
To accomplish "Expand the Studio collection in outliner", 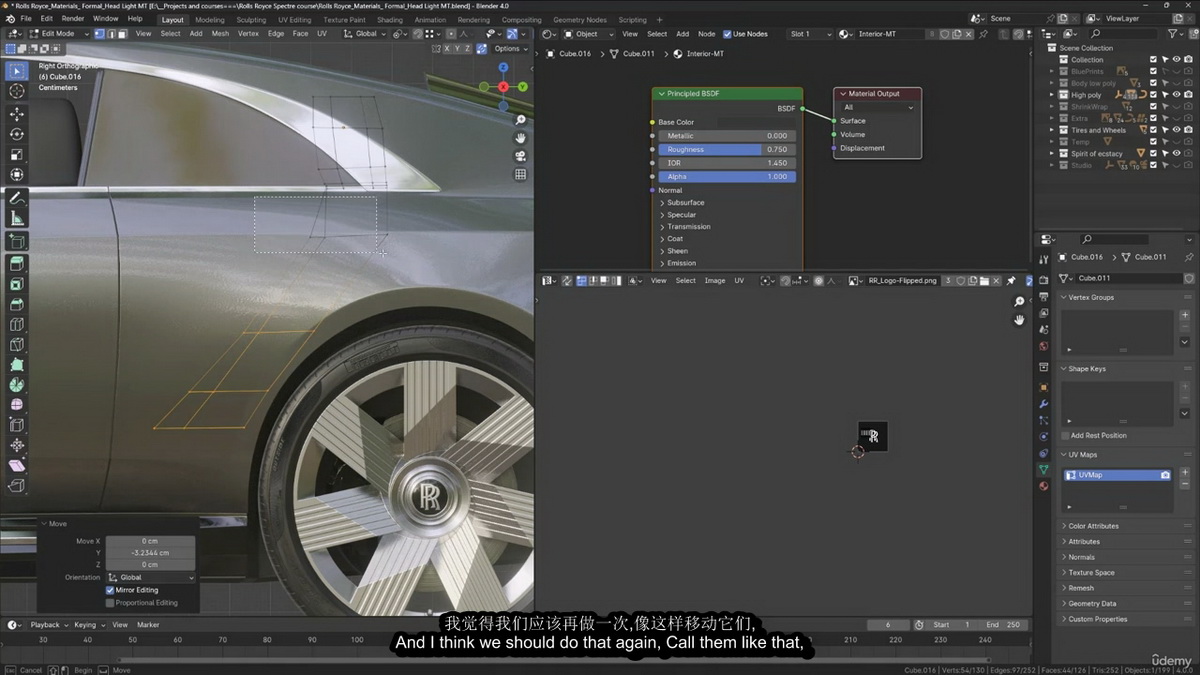I will 1051,165.
